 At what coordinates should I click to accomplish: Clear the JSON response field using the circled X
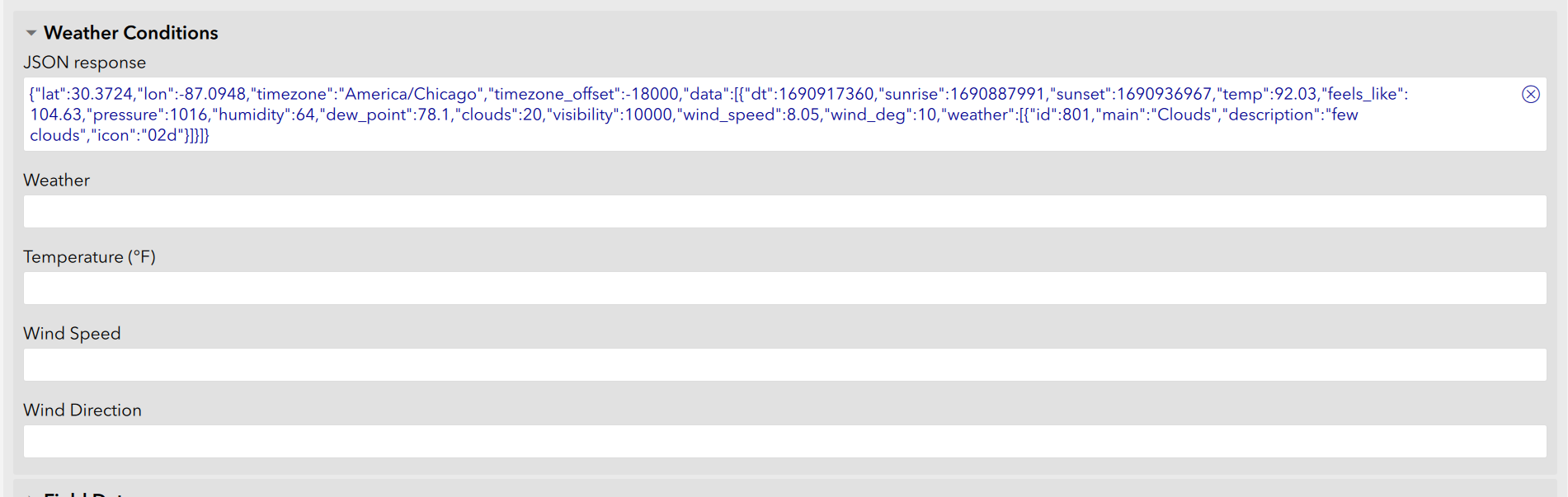tap(1531, 94)
